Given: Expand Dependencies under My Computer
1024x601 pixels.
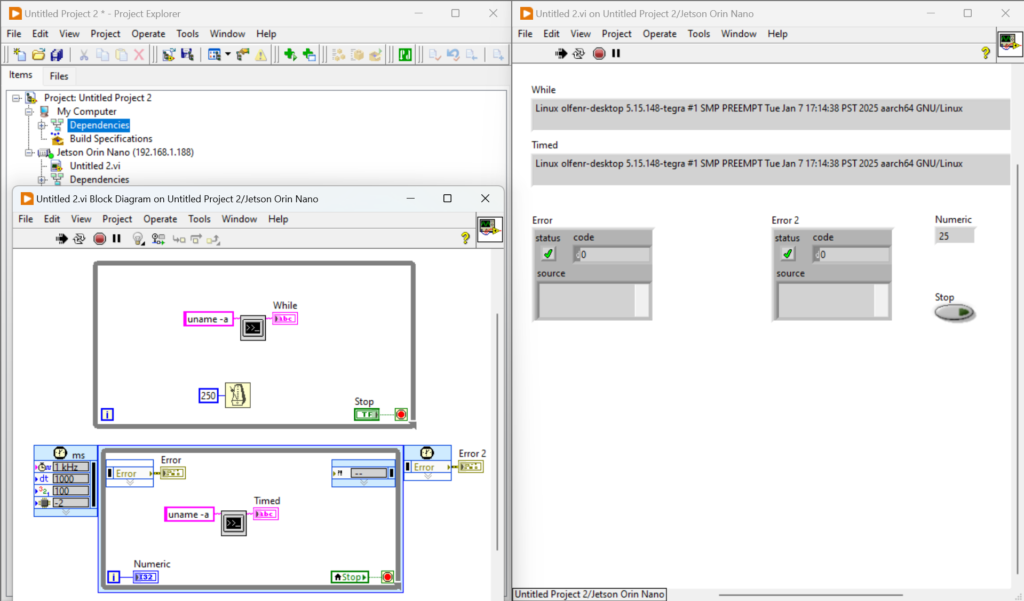Looking at the screenshot, I should click(42, 125).
